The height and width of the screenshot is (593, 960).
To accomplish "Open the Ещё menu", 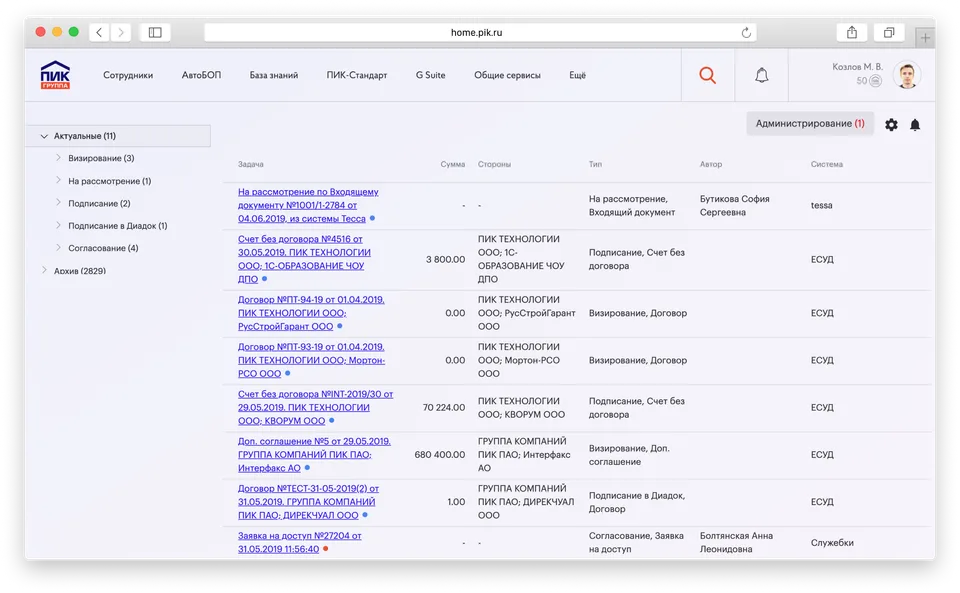I will [x=577, y=75].
